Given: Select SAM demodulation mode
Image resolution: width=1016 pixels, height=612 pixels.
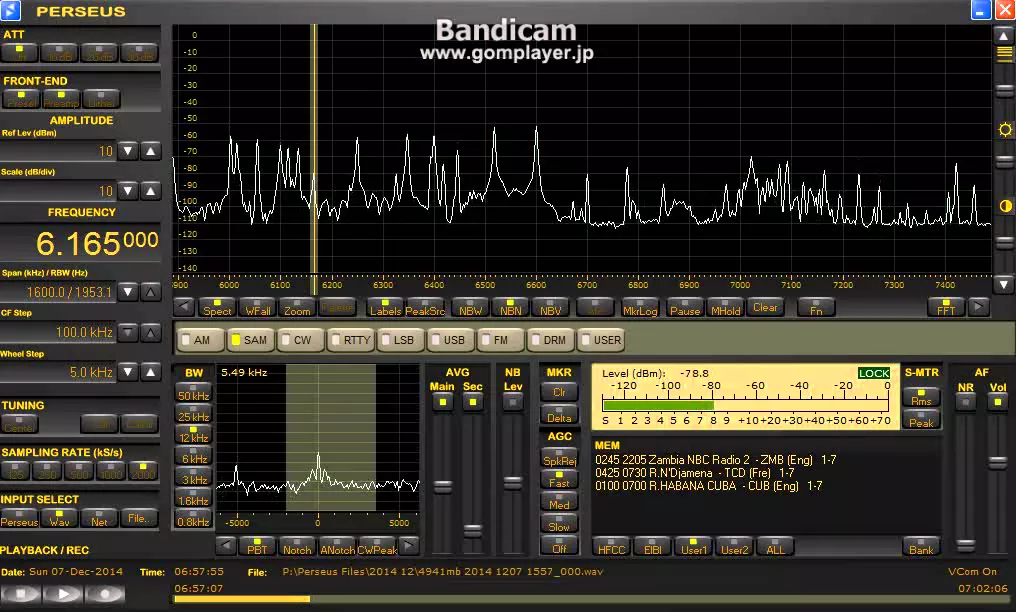Looking at the screenshot, I should click(x=251, y=340).
